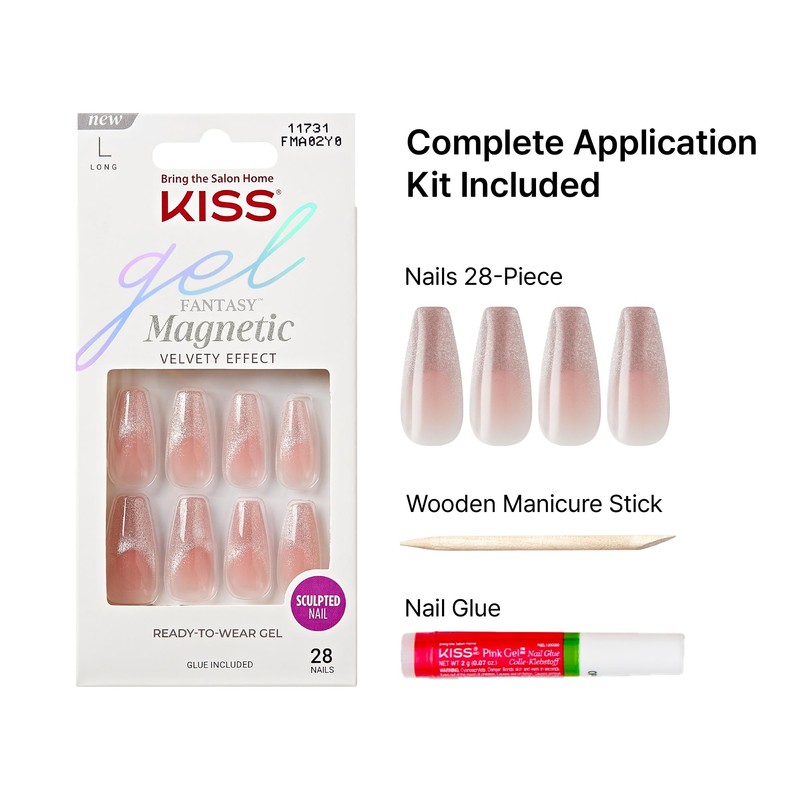Click the Ready-To-Wear Gel text on box
Screen dimensions: 800x800
point(217,633)
